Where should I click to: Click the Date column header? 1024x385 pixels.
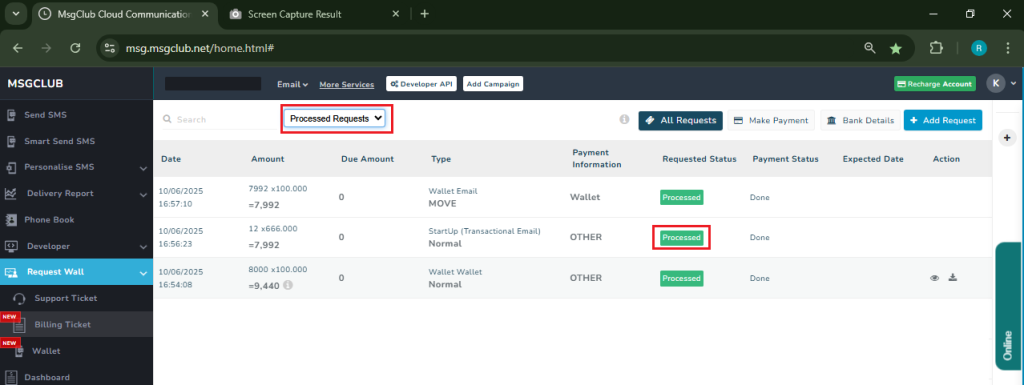171,159
